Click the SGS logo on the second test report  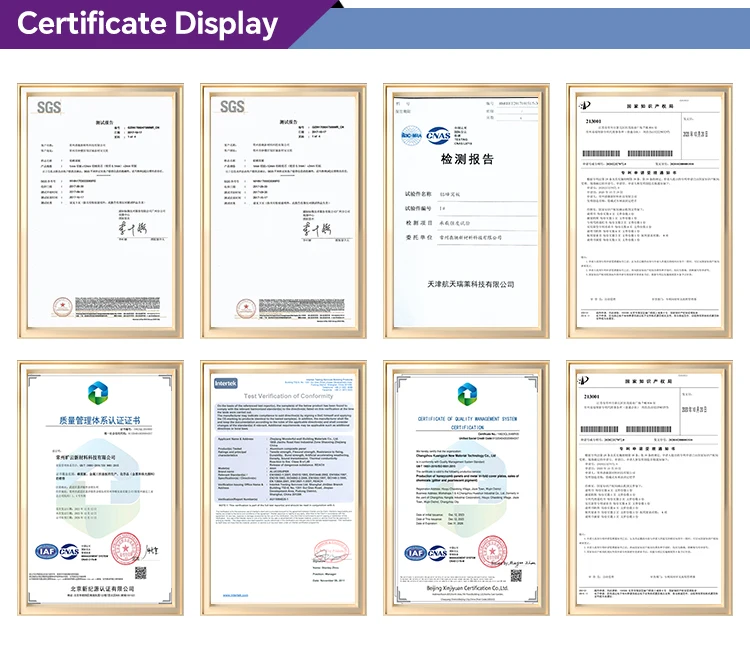coord(232,107)
